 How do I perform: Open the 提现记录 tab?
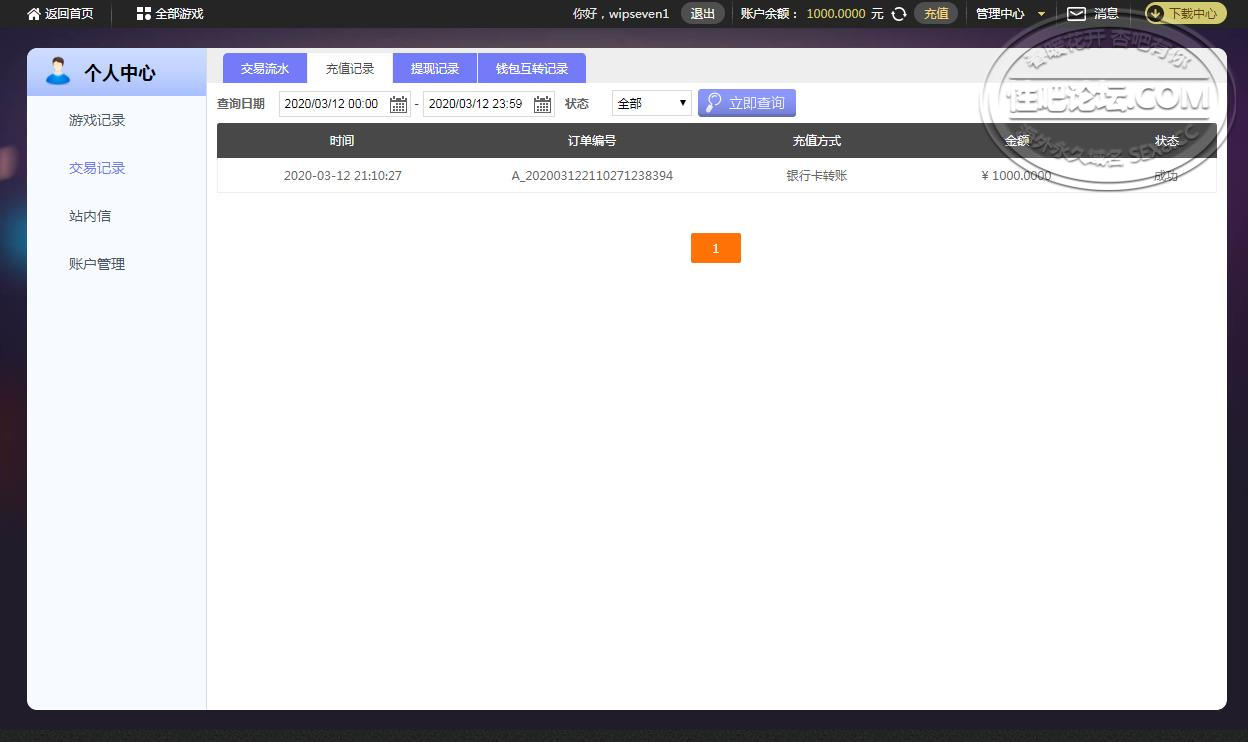(435, 68)
